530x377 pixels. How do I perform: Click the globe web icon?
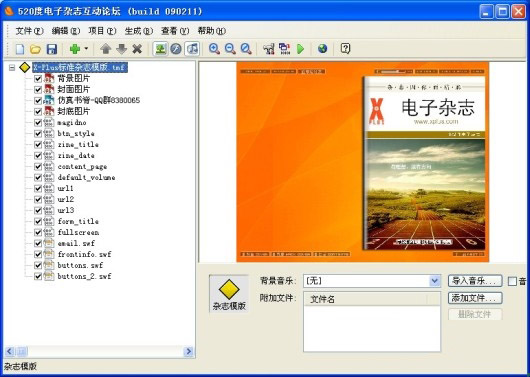tap(322, 49)
